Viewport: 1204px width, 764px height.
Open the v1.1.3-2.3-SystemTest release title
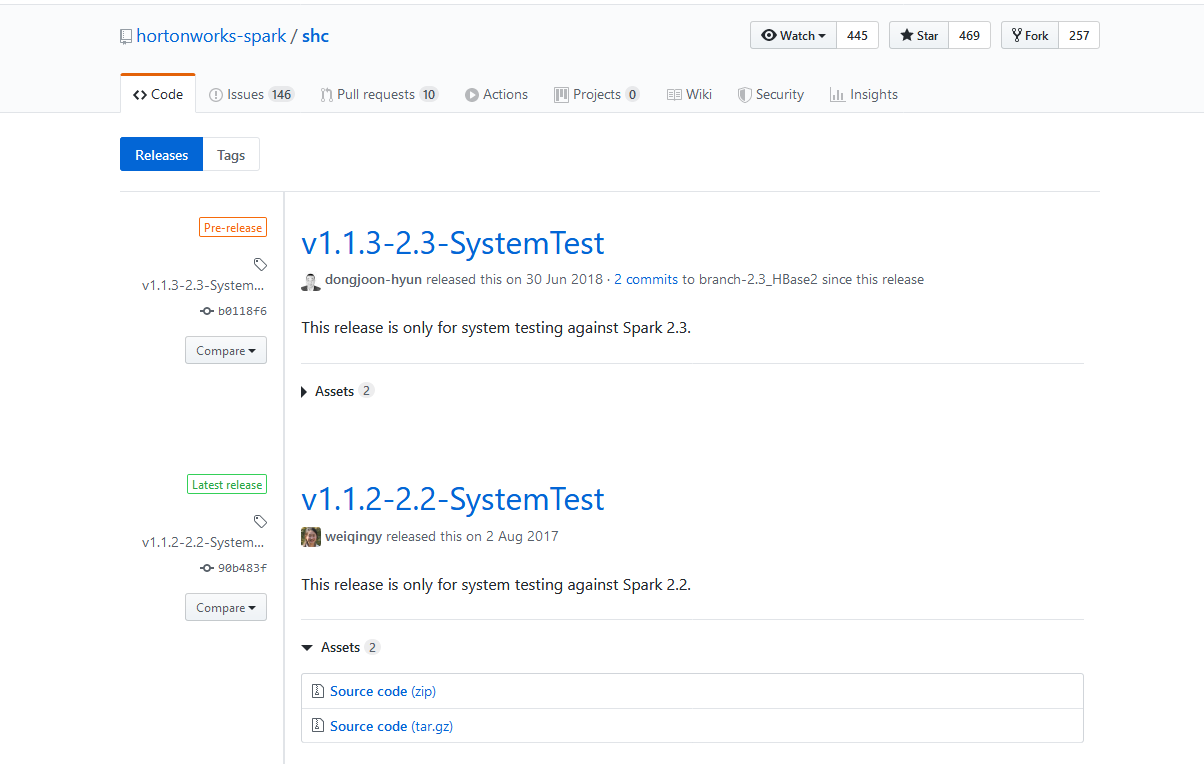point(453,243)
